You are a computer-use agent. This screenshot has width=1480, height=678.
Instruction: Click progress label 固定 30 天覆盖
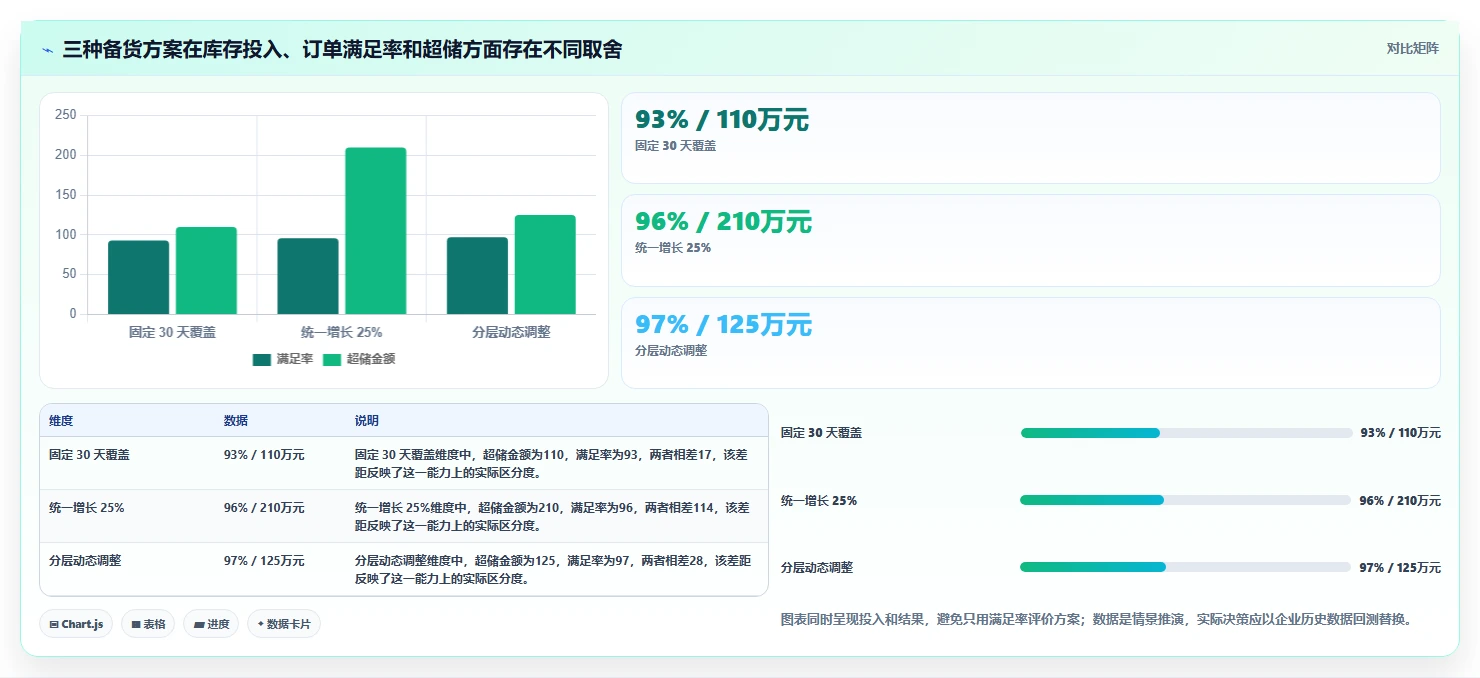click(821, 433)
